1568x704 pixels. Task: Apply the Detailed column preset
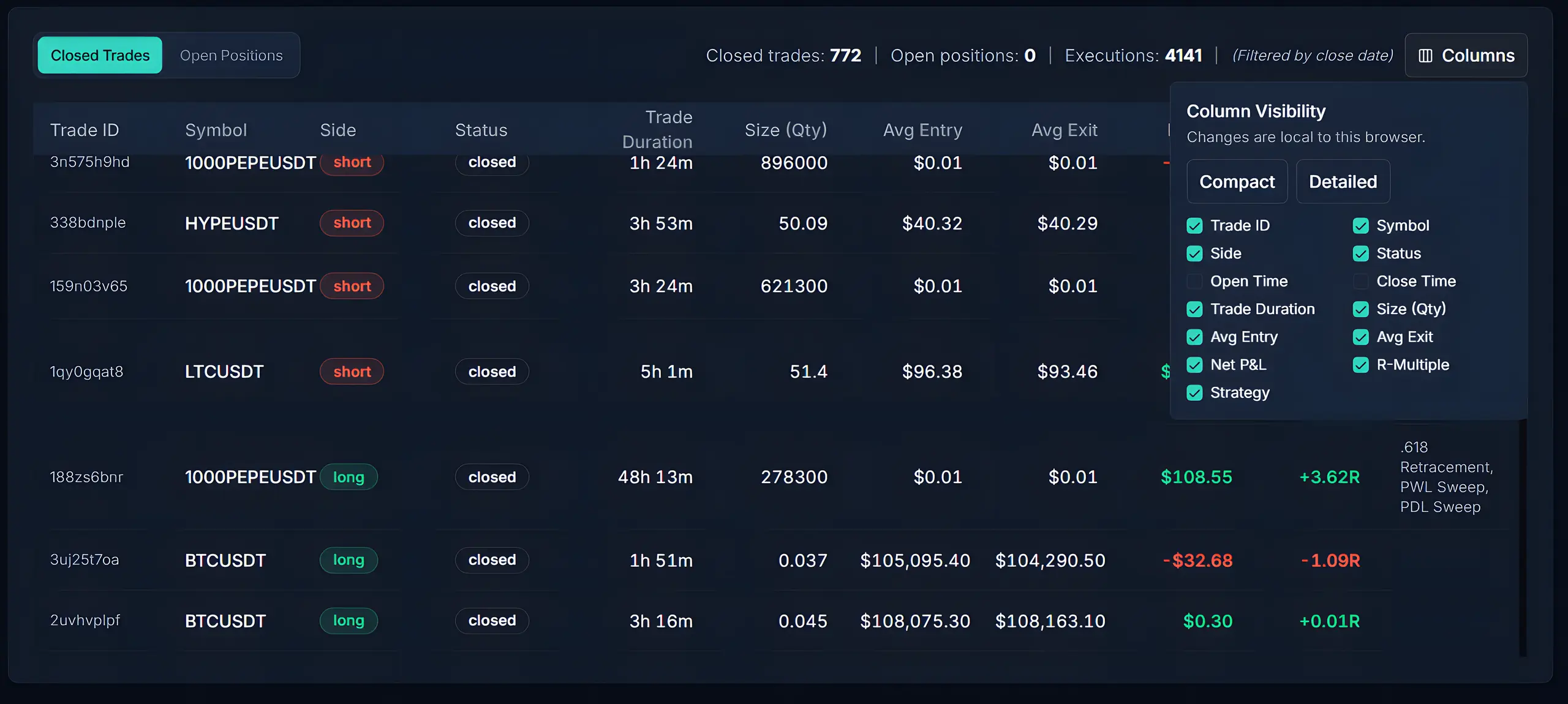(x=1343, y=181)
